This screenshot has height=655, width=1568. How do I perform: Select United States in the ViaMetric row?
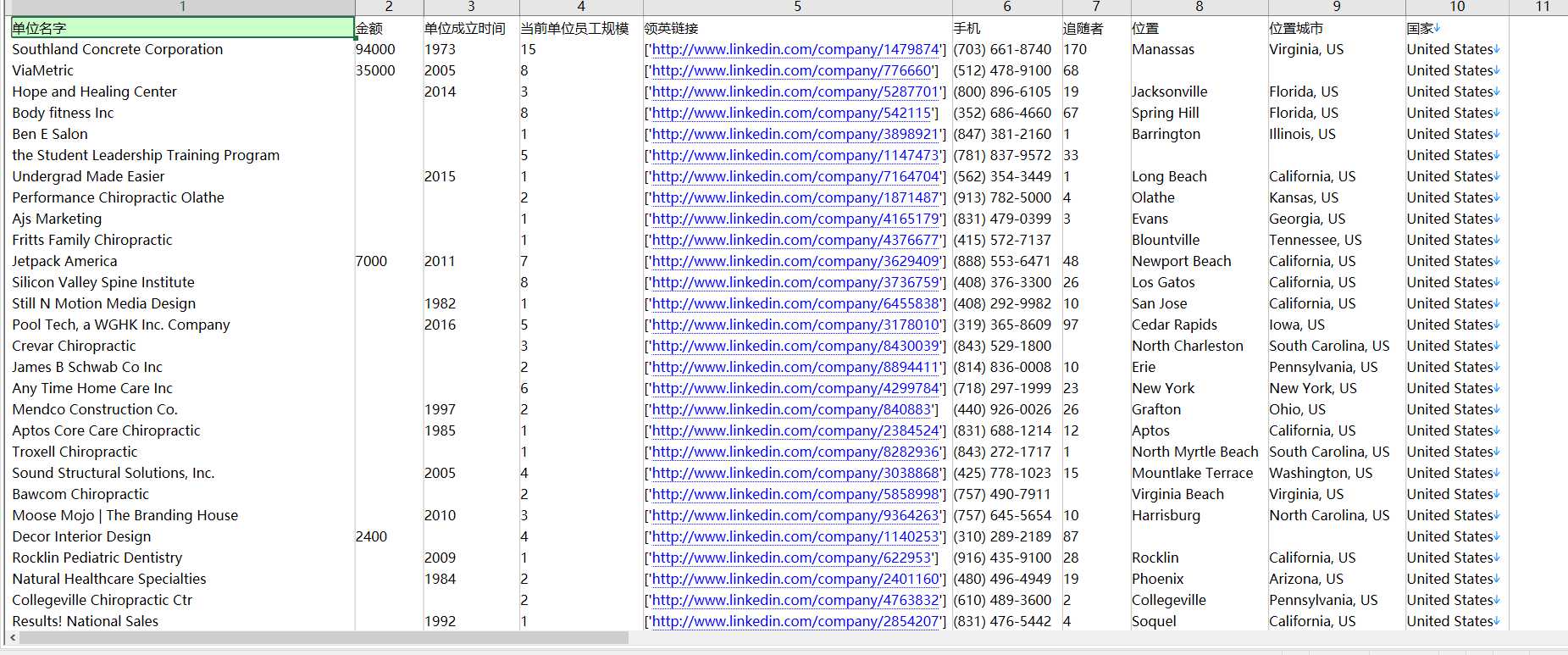tap(1457, 70)
